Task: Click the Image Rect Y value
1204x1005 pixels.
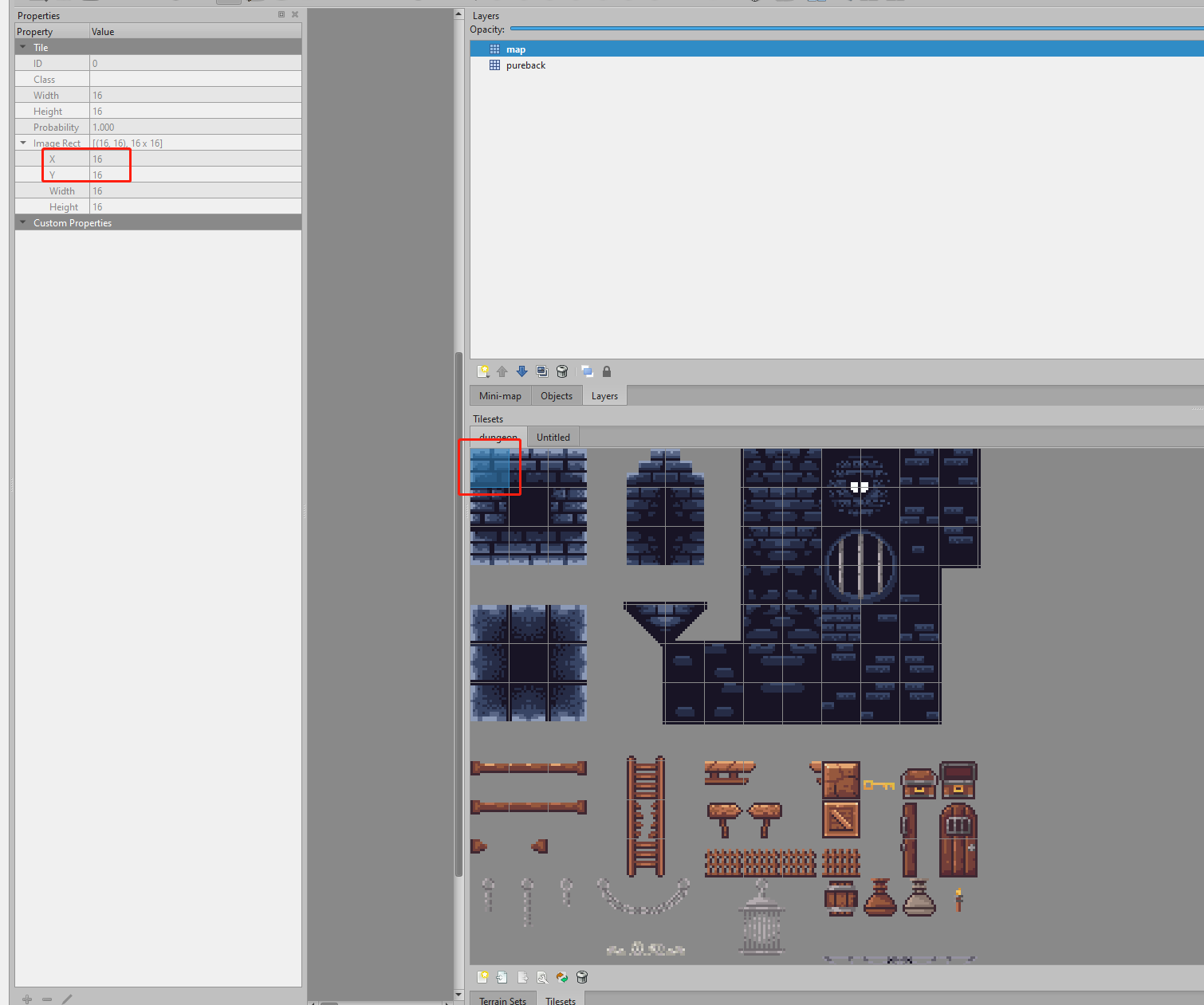Action: click(x=195, y=175)
